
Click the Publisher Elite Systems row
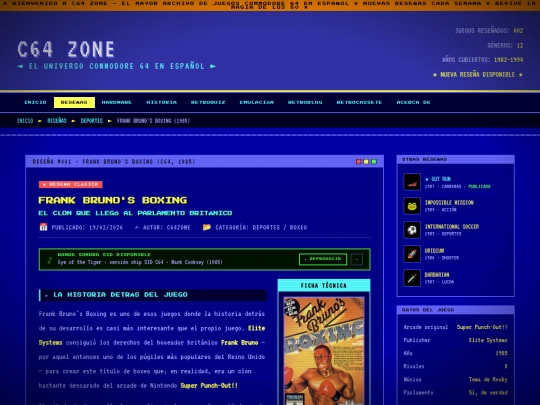point(455,340)
